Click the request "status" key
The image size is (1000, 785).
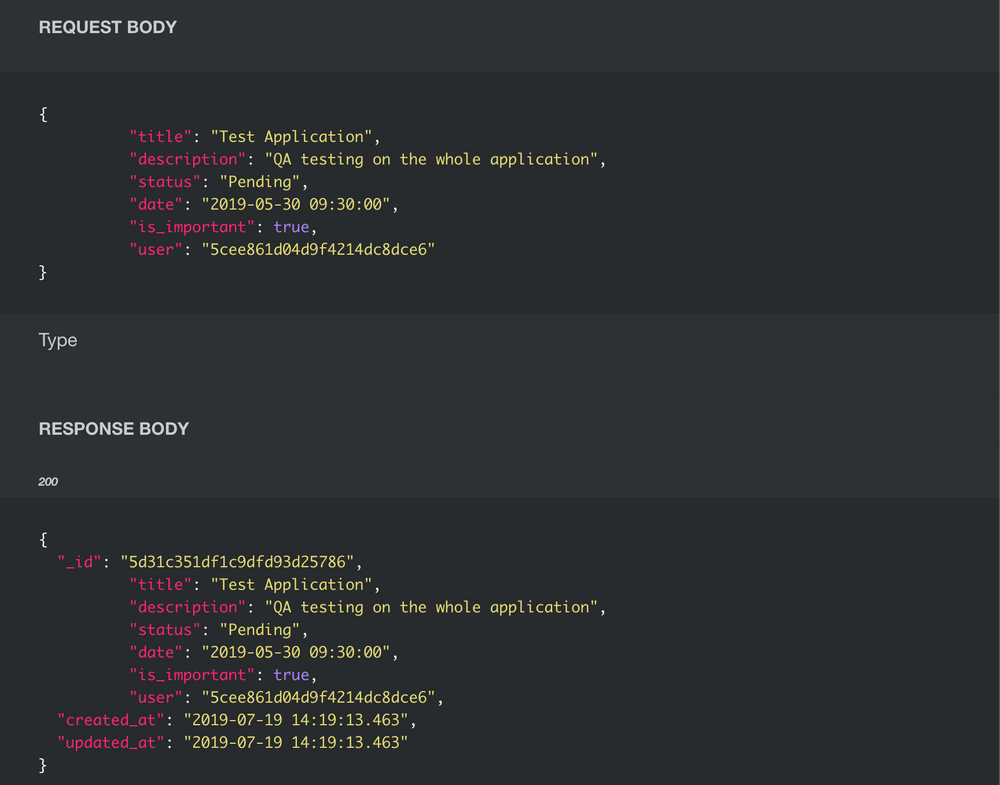(165, 182)
